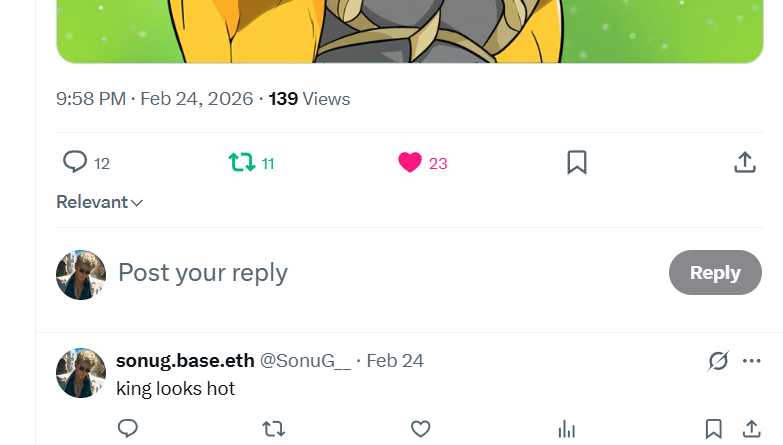Bookmark the main post
Image resolution: width=783 pixels, height=445 pixels.
(577, 163)
